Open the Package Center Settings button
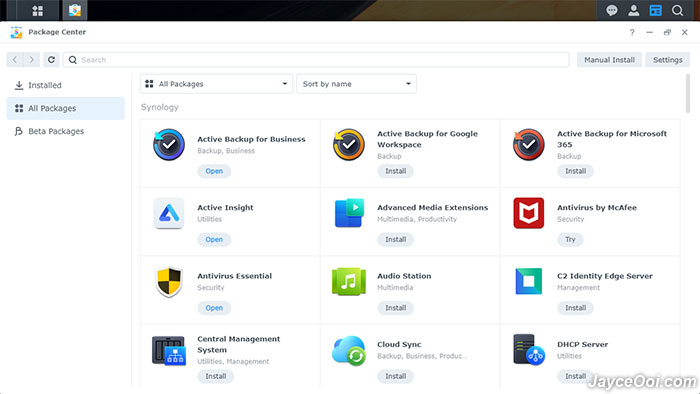Viewport: 700px width, 394px height. (x=667, y=60)
